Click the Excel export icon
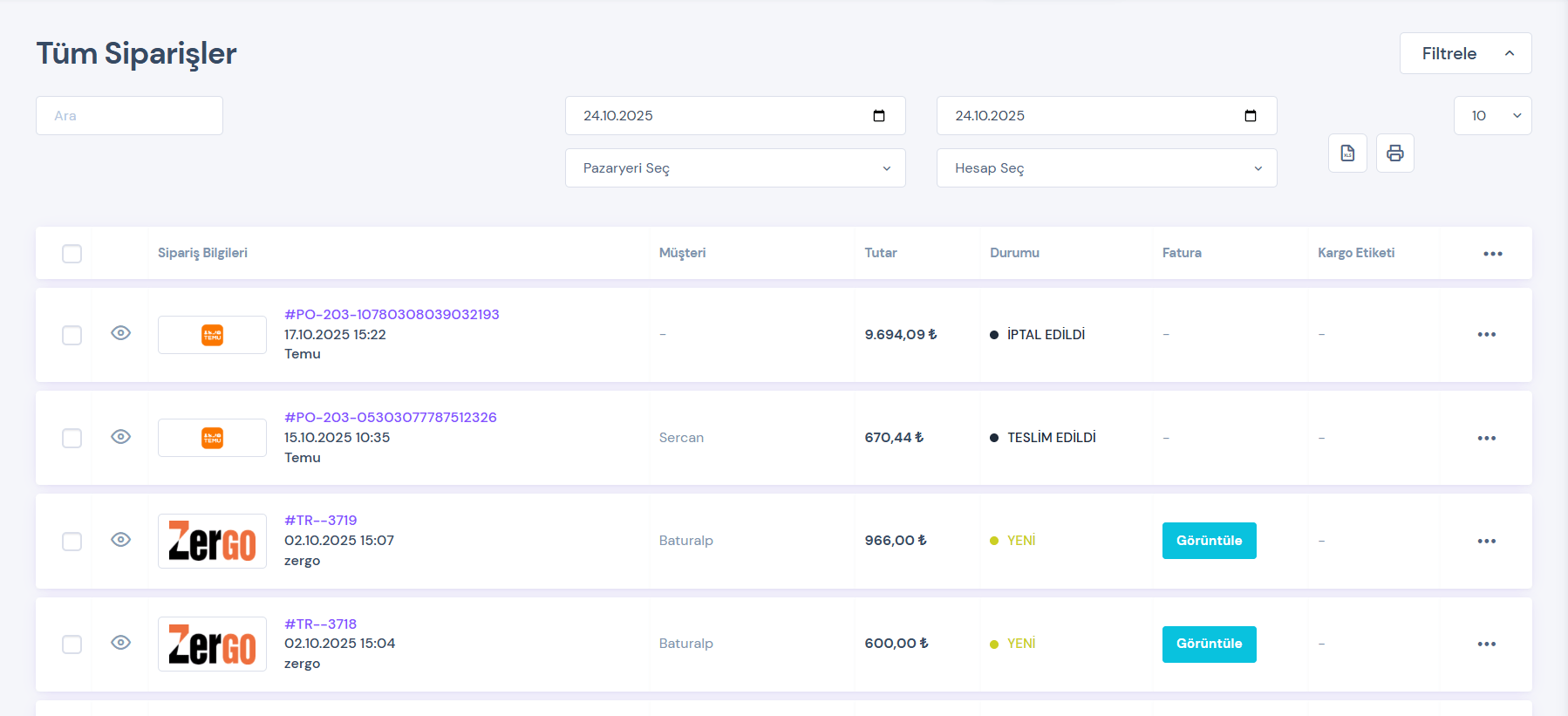The width and height of the screenshot is (1568, 716). [x=1347, y=153]
